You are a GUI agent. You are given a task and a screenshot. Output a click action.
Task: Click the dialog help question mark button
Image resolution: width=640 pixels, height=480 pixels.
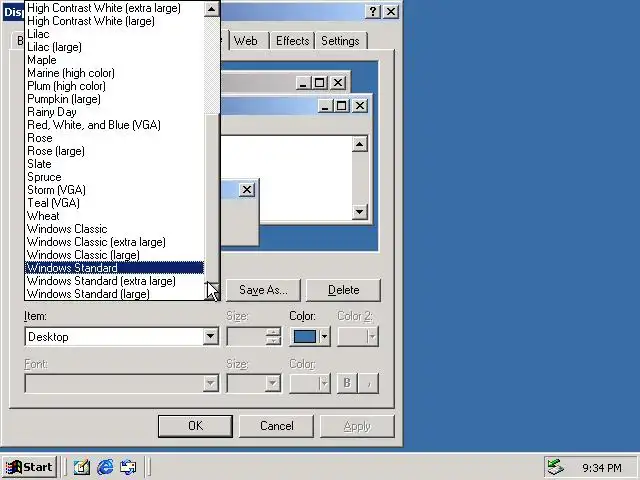(x=373, y=11)
